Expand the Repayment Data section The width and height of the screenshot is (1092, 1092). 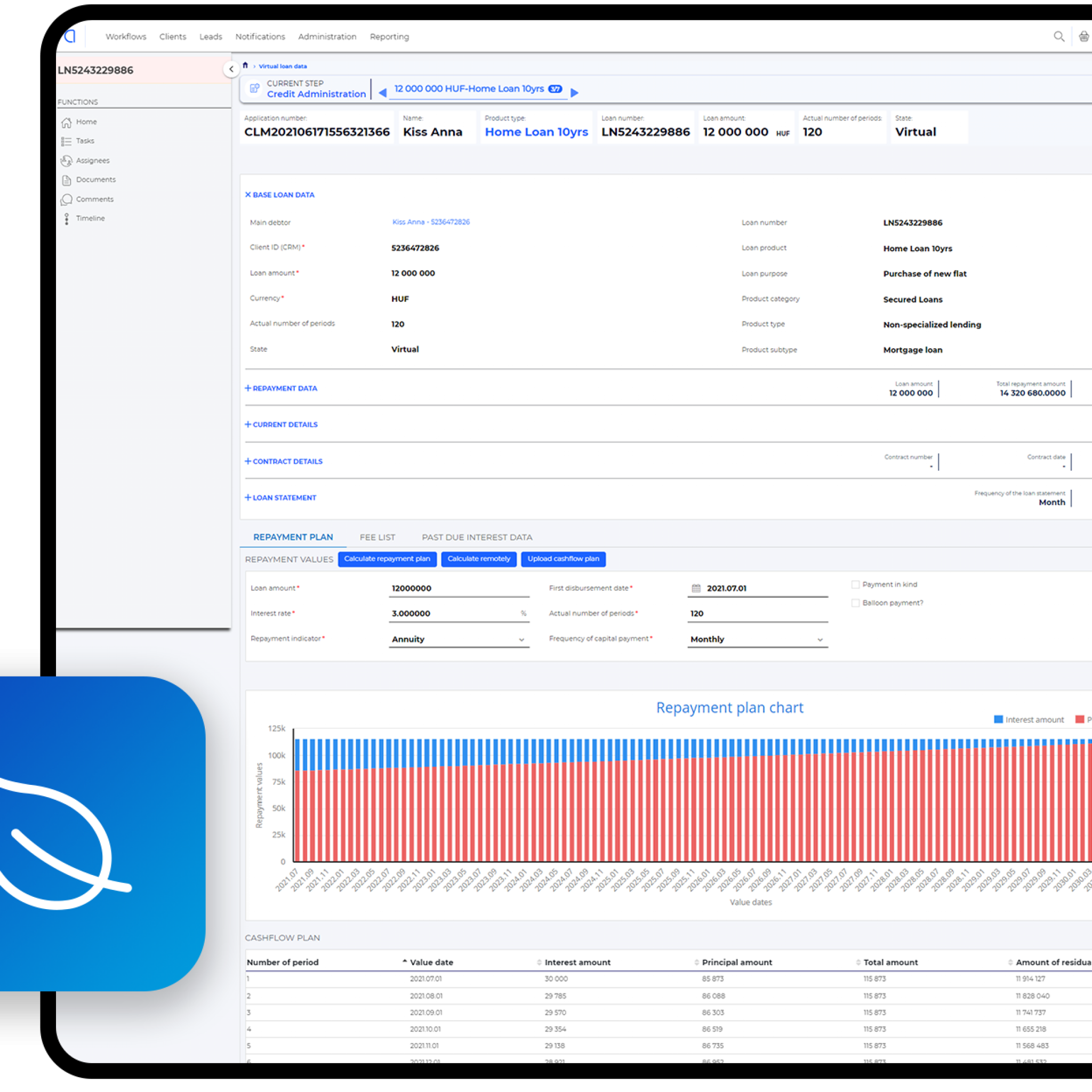coord(281,388)
